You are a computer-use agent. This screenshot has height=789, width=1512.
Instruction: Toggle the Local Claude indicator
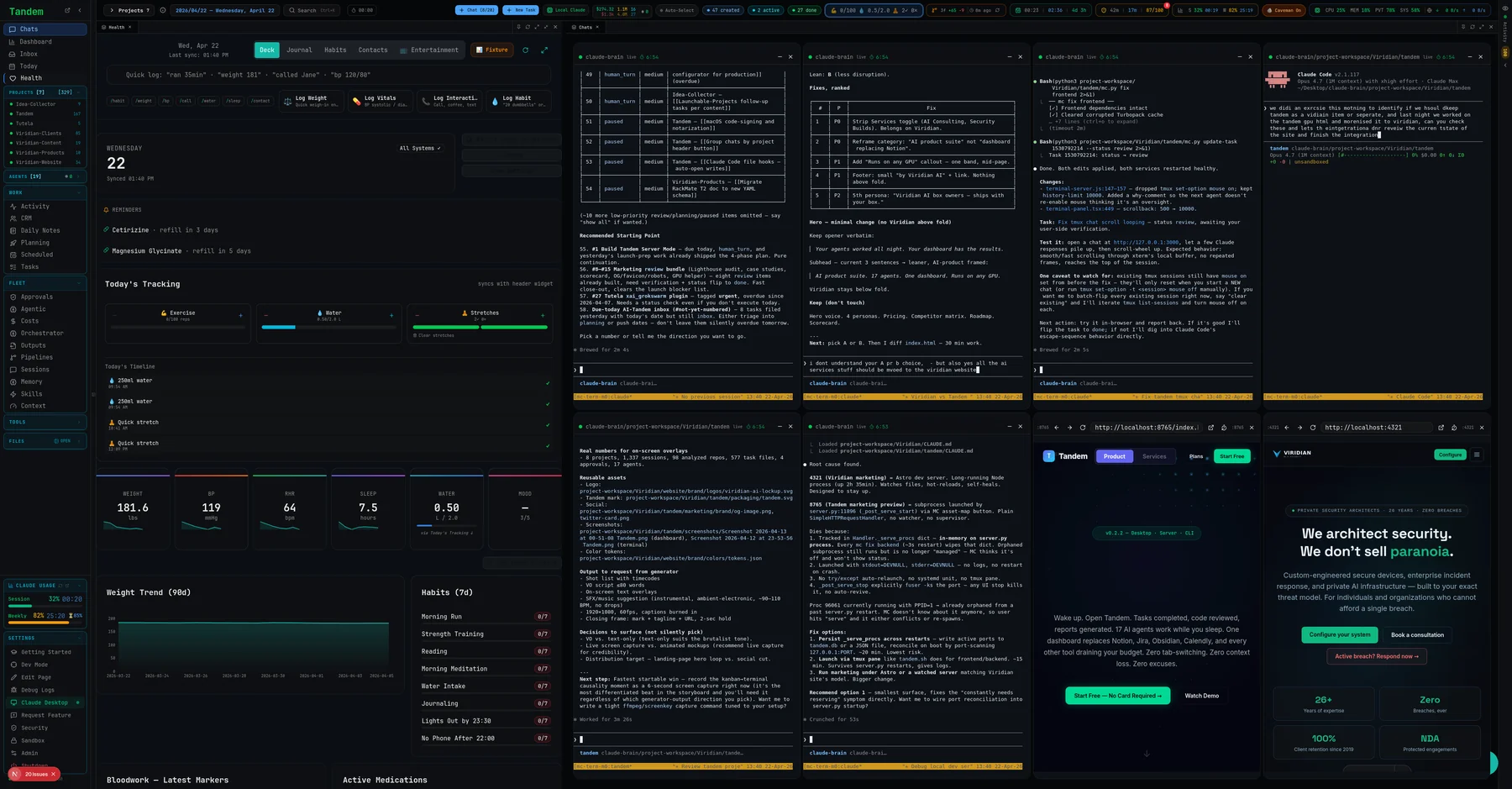click(567, 10)
